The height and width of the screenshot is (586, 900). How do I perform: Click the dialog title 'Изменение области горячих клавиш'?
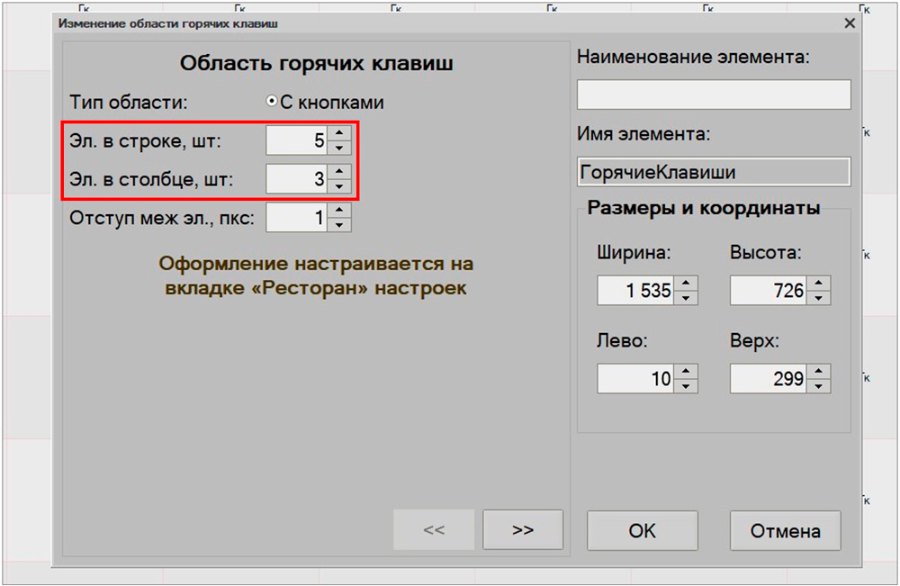click(168, 24)
